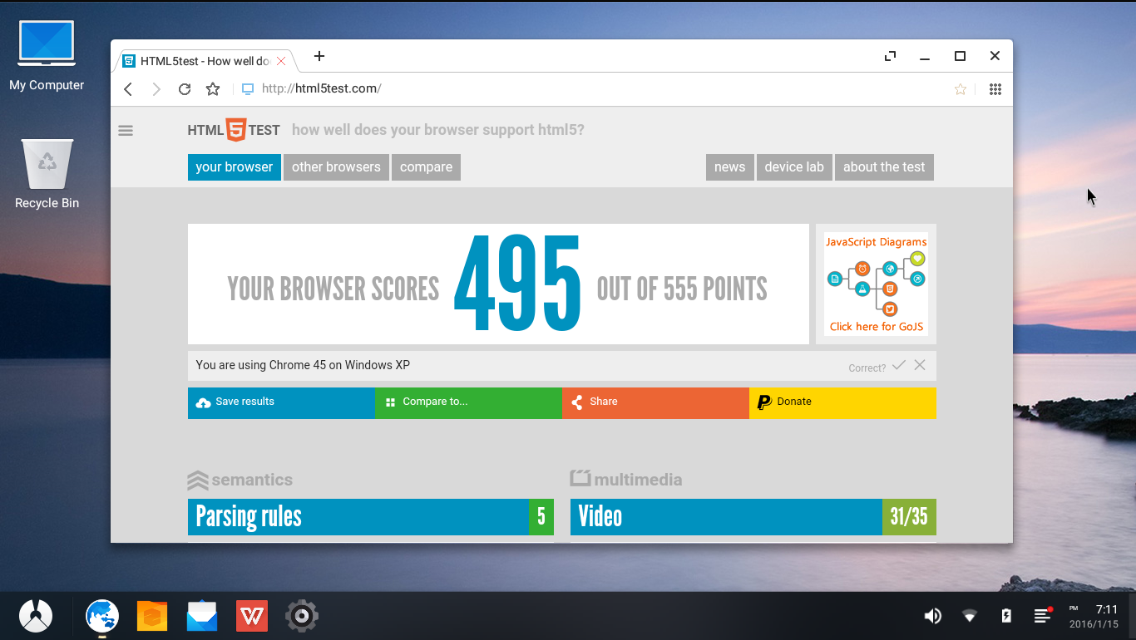Image resolution: width=1136 pixels, height=640 pixels.
Task: Click the Save results button
Action: pos(281,402)
